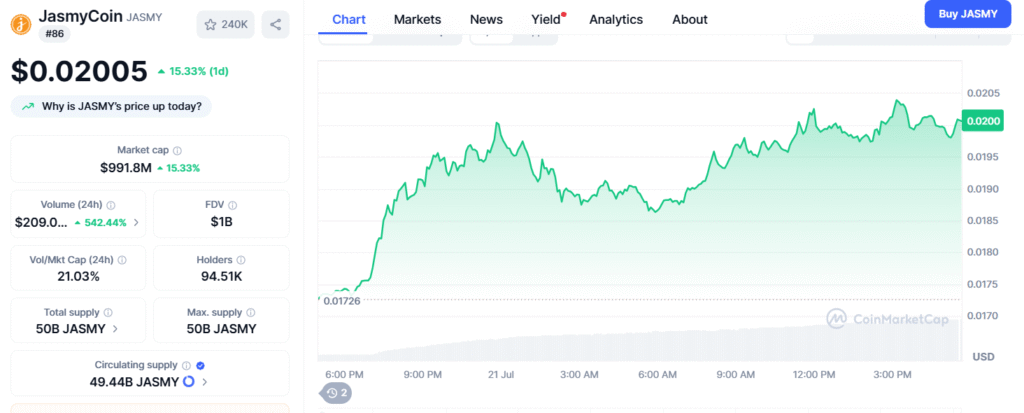
Task: Click the Total supply info icon
Action: [x=108, y=312]
